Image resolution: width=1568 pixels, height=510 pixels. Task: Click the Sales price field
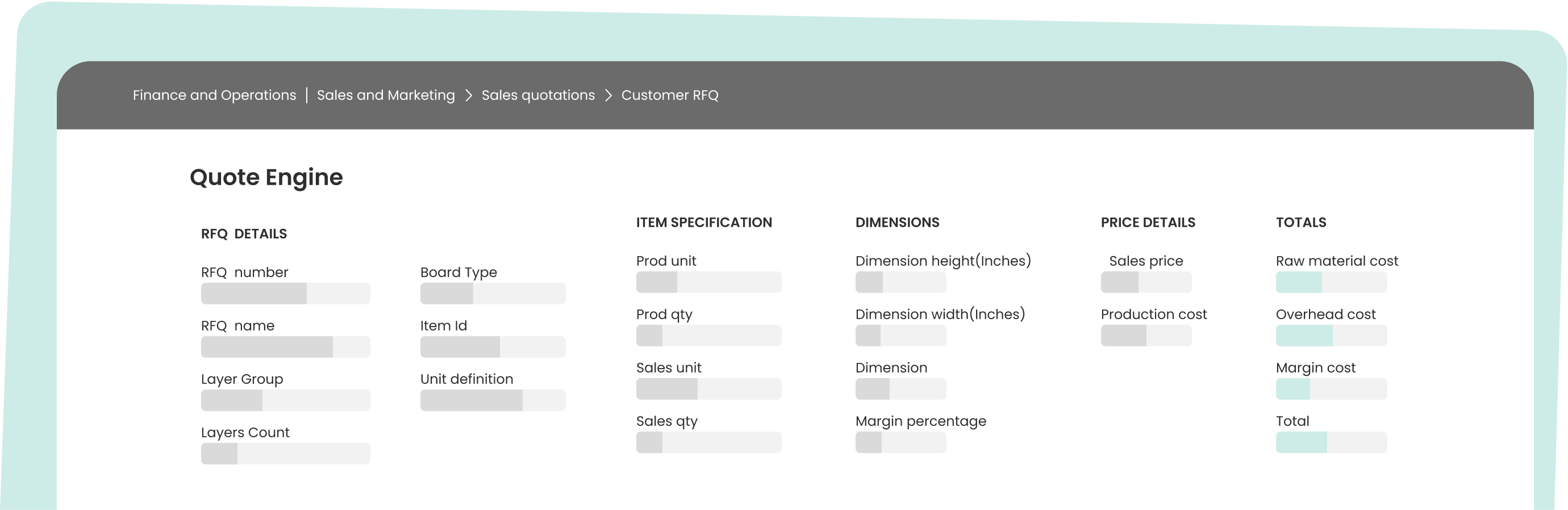point(1145,282)
